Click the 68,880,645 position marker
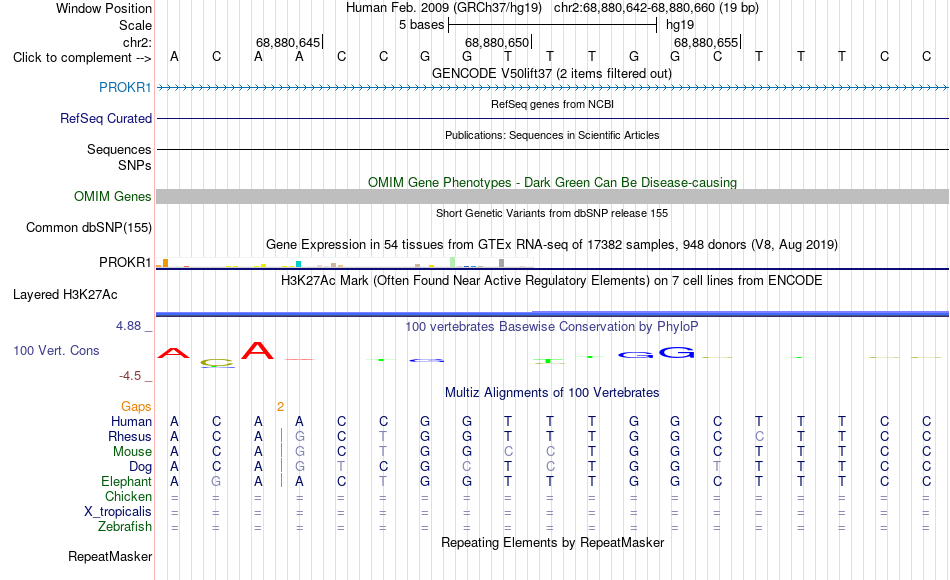Screen dimensions: 950x580 click(x=288, y=42)
